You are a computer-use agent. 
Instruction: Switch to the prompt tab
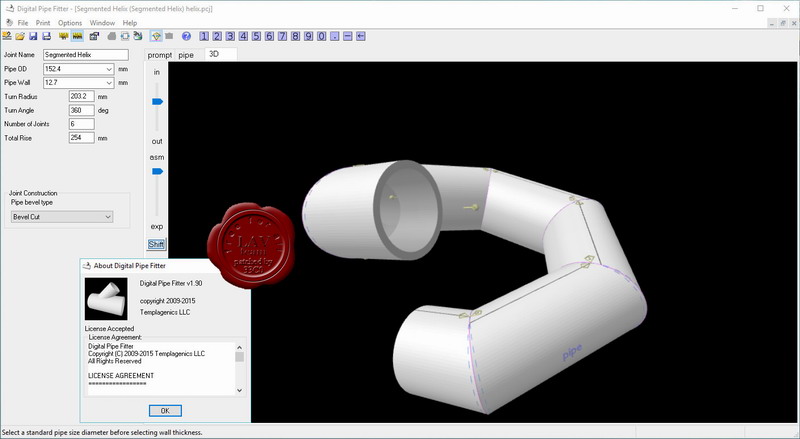pyautogui.click(x=160, y=55)
